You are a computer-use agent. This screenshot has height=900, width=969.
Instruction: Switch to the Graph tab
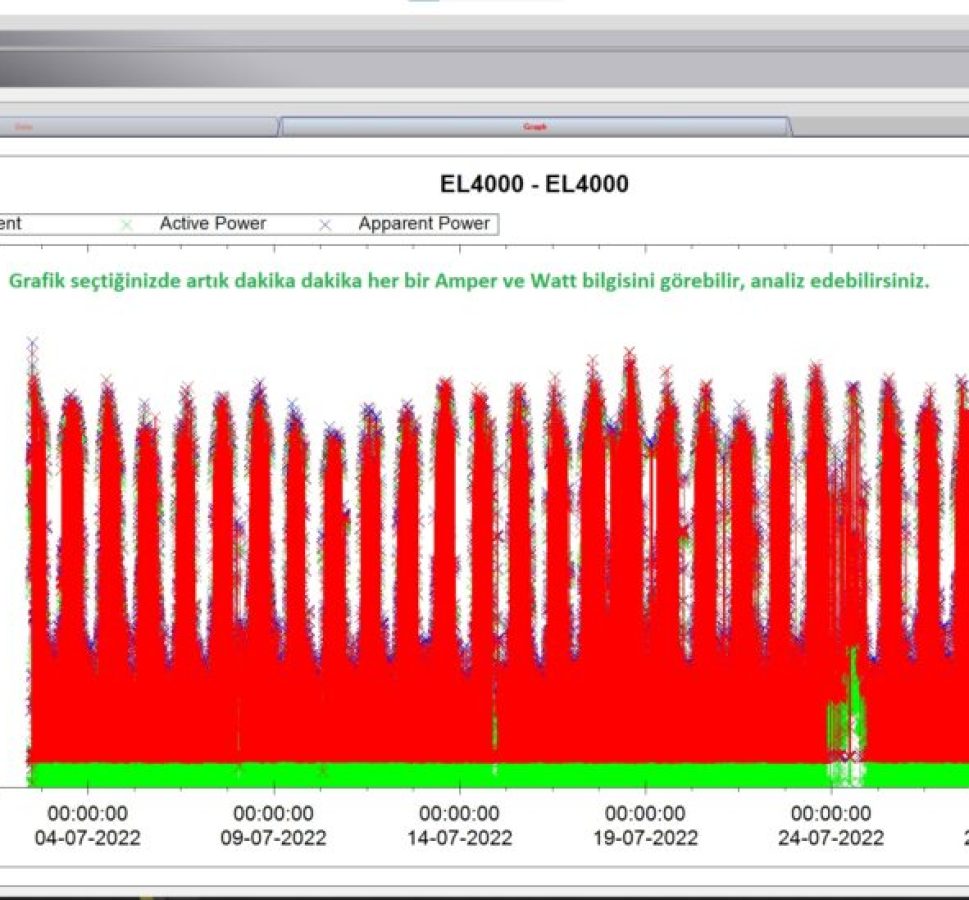click(534, 127)
